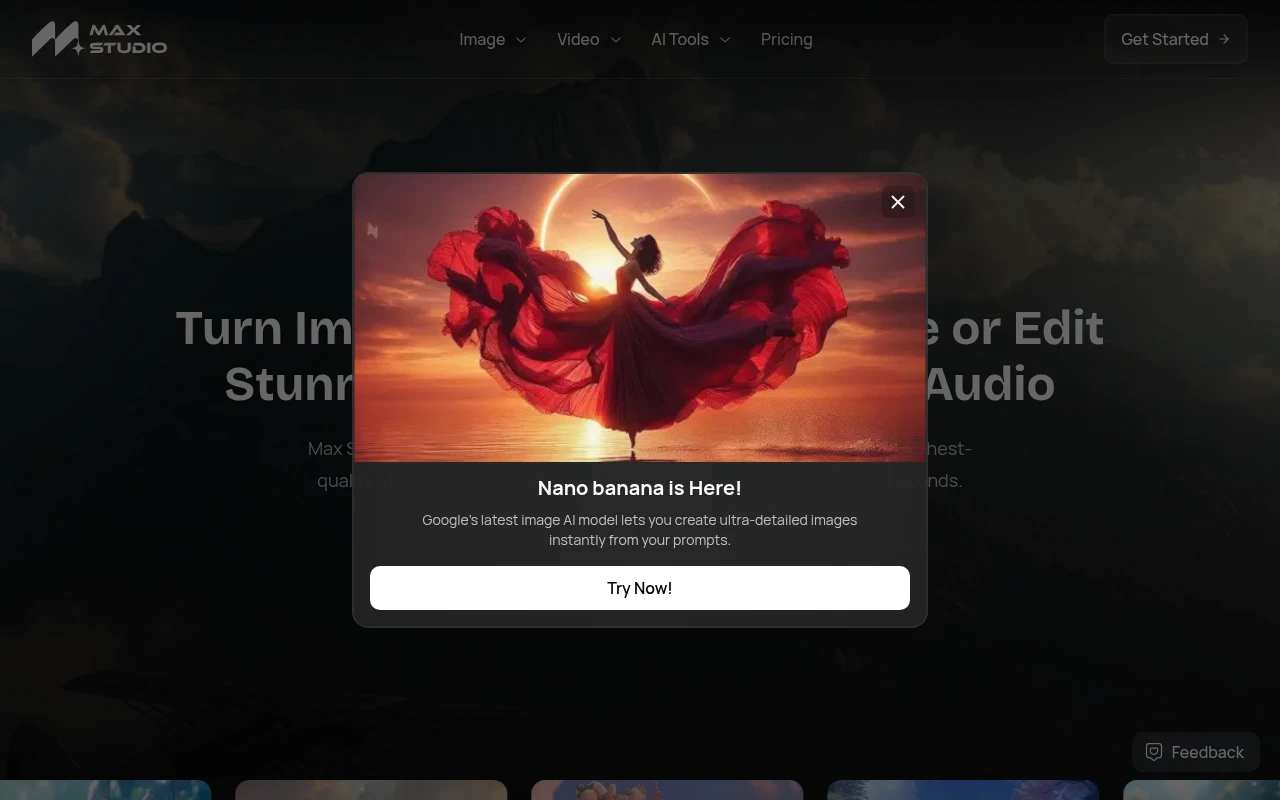
Task: Click the chevron next to Video
Action: tap(615, 40)
